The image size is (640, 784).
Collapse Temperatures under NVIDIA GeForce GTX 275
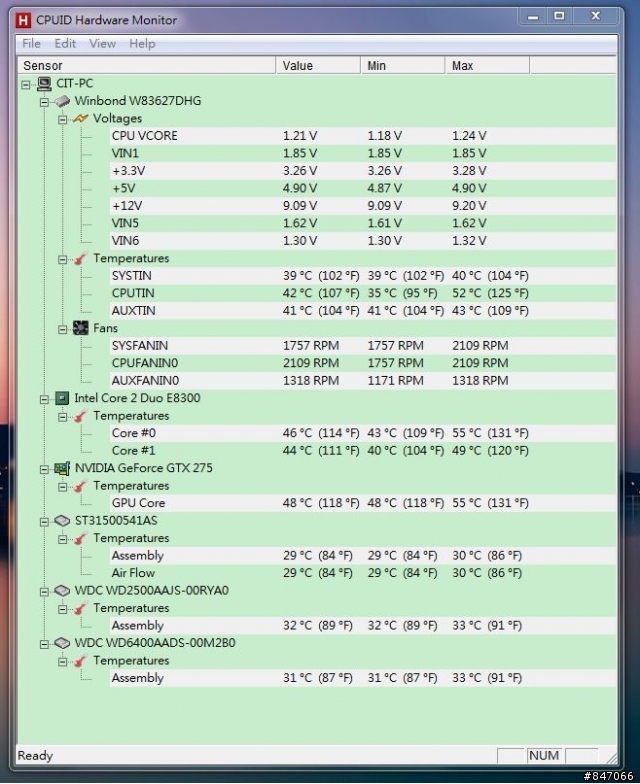(62, 486)
